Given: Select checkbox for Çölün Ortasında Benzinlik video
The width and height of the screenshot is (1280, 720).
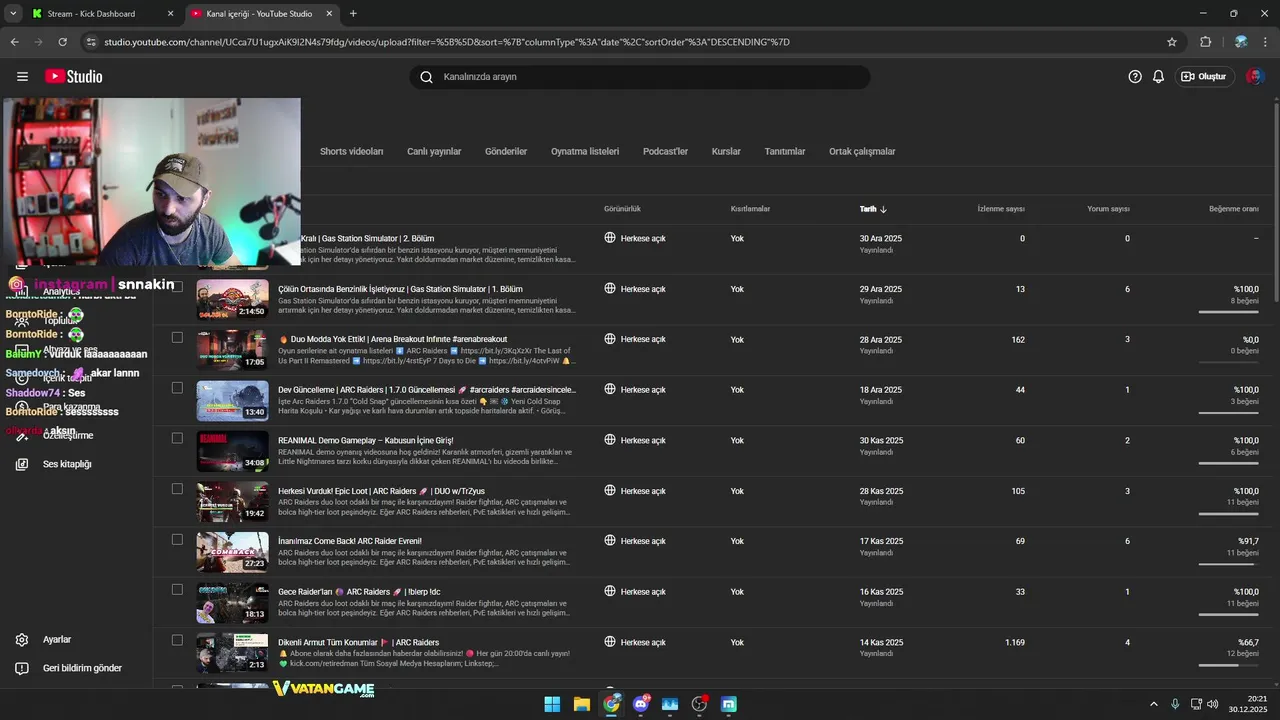Looking at the screenshot, I should click(x=177, y=287).
